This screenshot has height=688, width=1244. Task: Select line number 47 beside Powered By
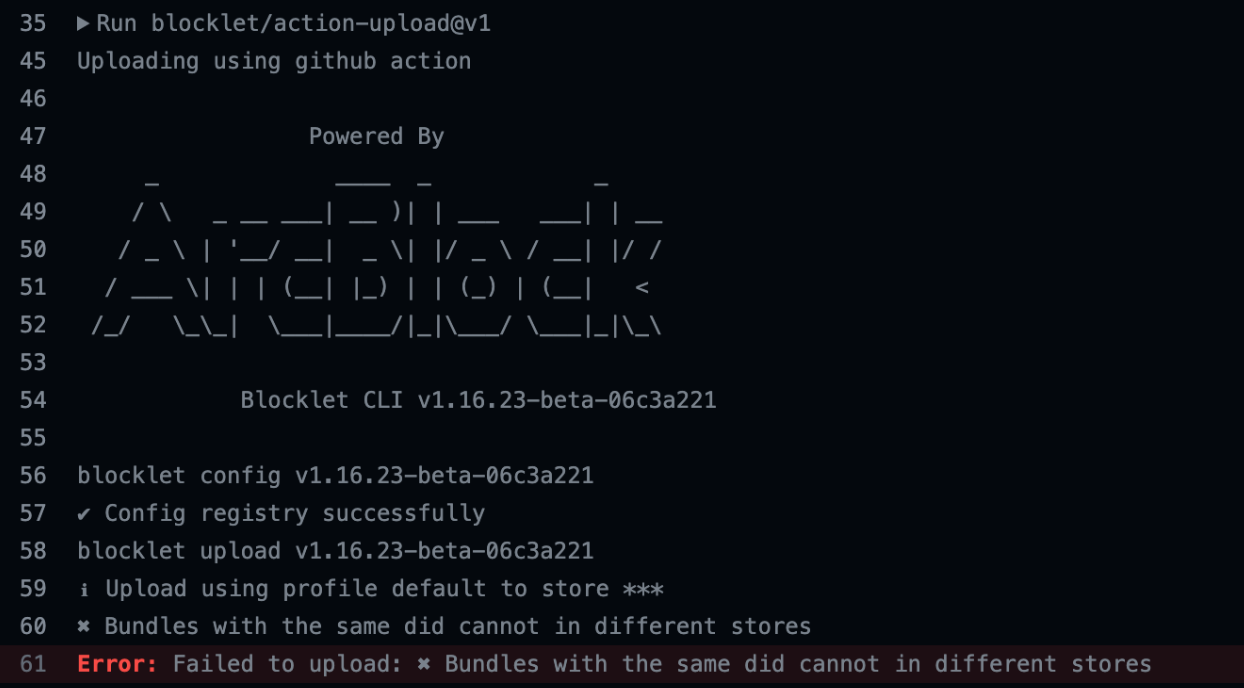[x=33, y=136]
